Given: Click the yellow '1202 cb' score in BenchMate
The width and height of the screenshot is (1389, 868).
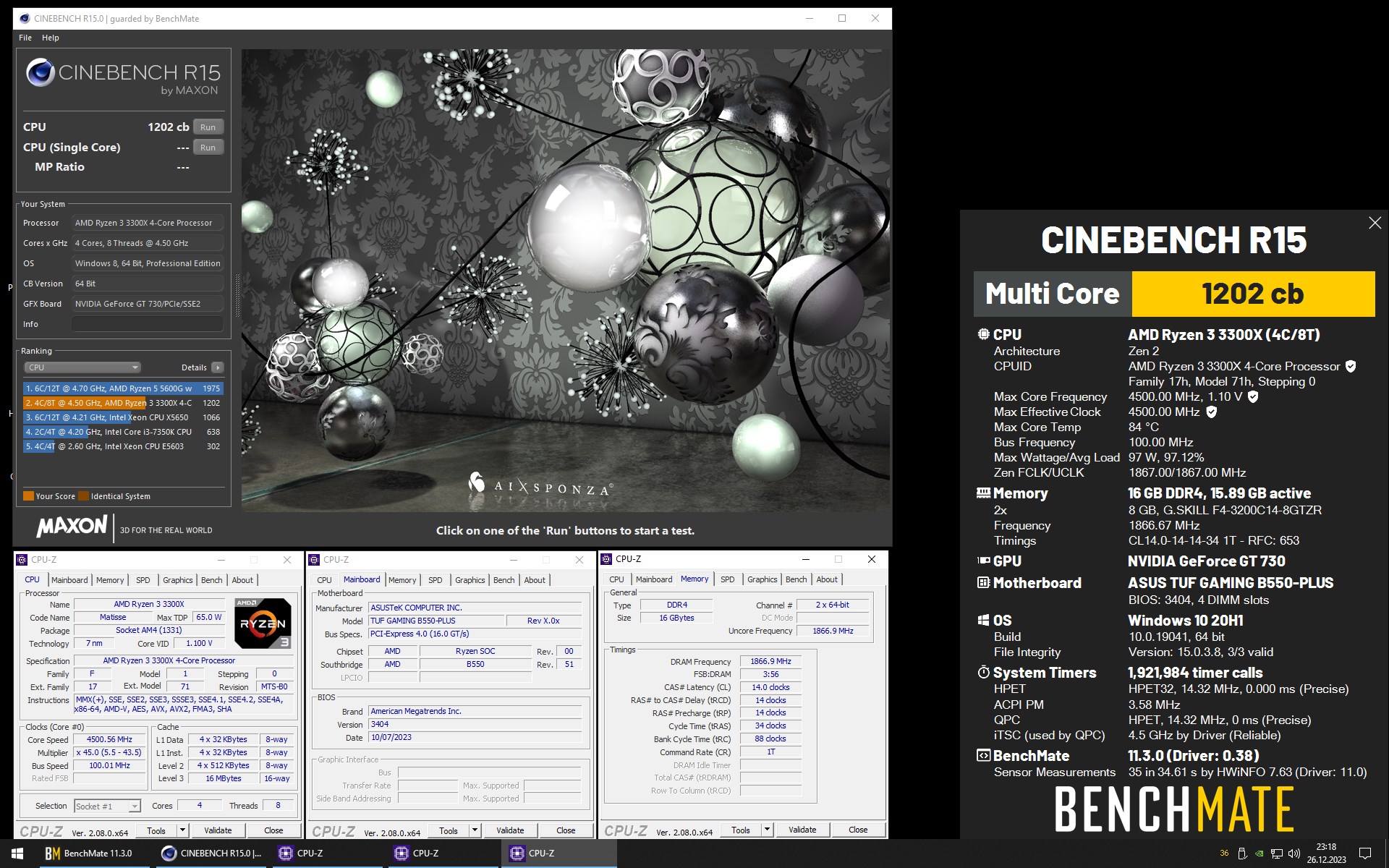Looking at the screenshot, I should (1252, 294).
